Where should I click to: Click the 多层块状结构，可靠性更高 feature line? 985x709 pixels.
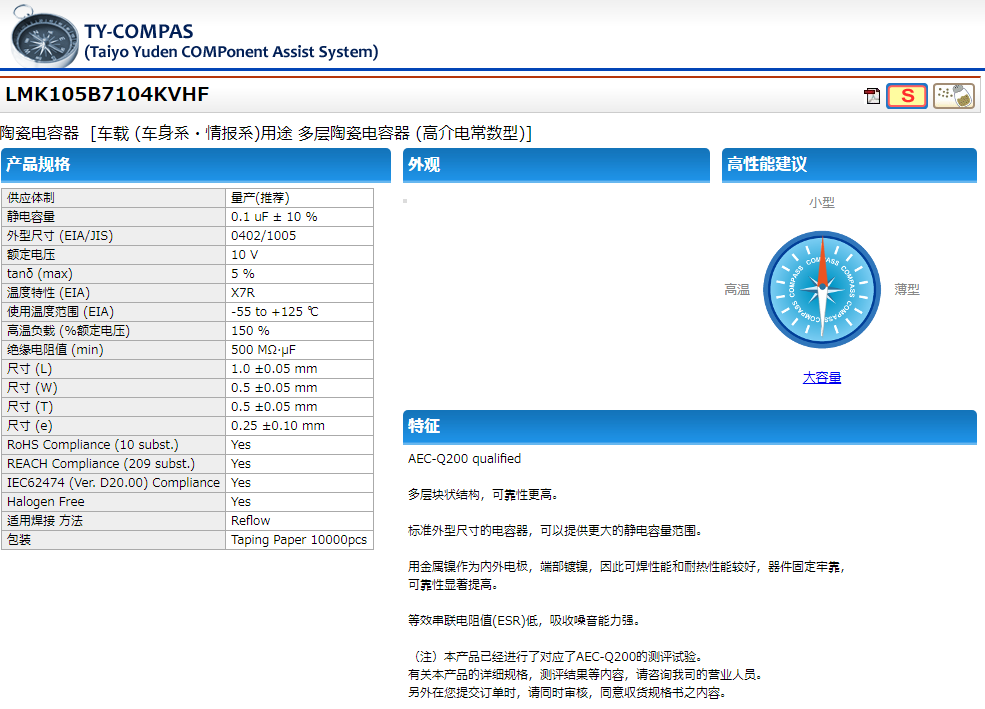click(483, 495)
